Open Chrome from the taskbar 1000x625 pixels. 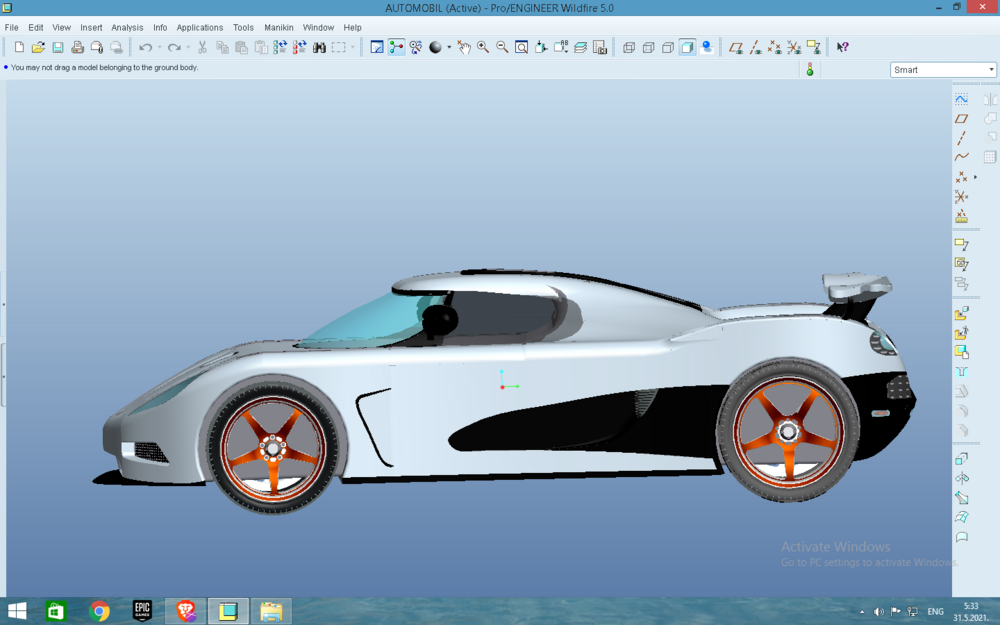click(x=99, y=611)
